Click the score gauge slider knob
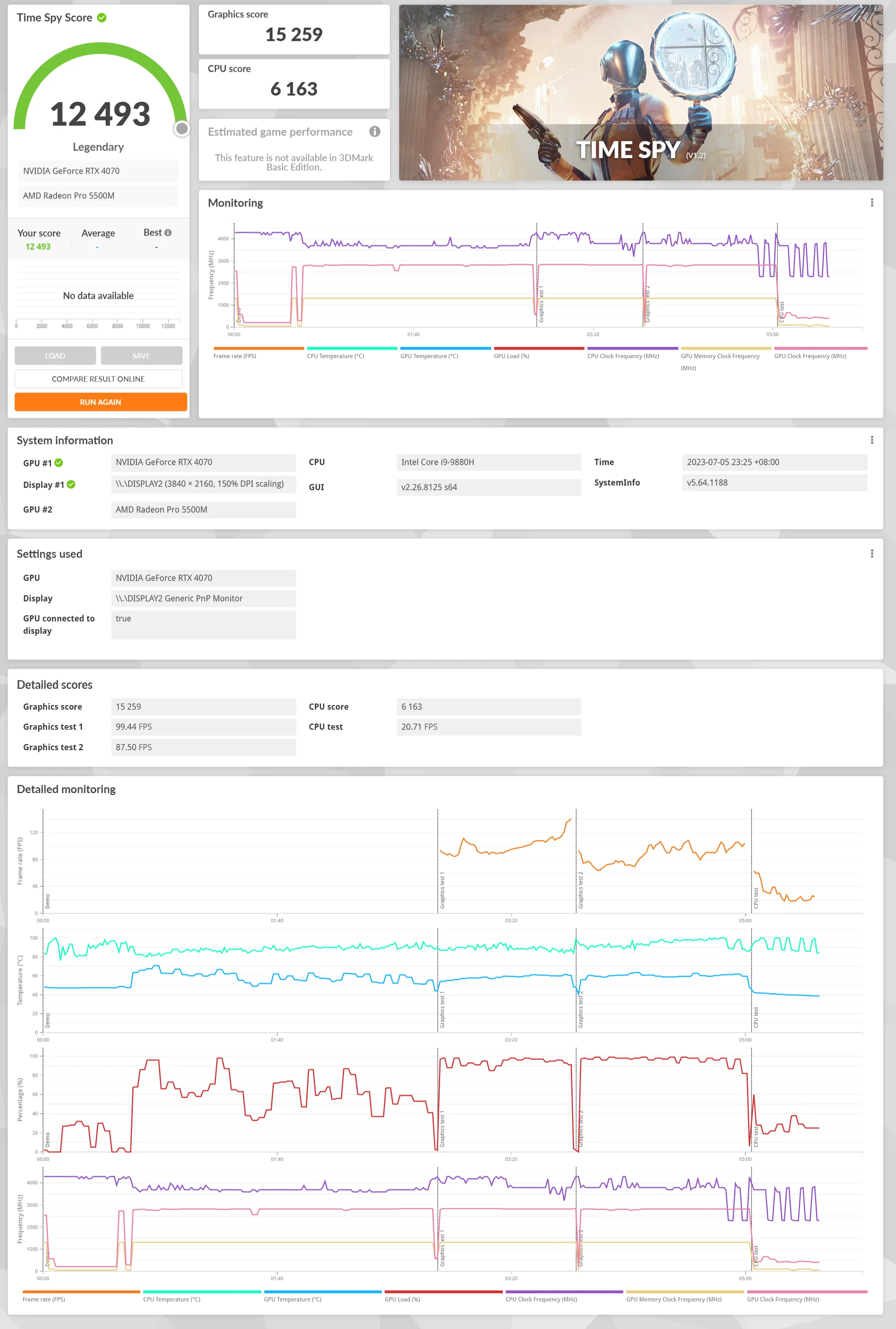Screen dimensions: 896x1329 click(x=182, y=129)
